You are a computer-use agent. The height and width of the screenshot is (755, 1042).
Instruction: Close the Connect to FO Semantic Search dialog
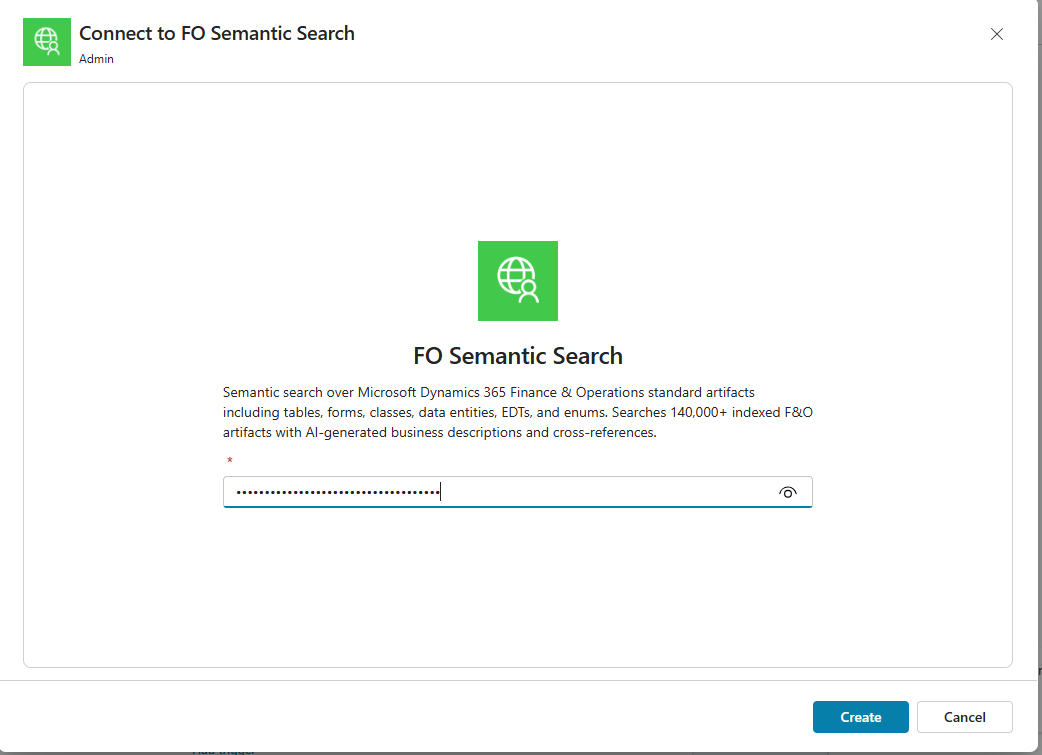(x=996, y=34)
